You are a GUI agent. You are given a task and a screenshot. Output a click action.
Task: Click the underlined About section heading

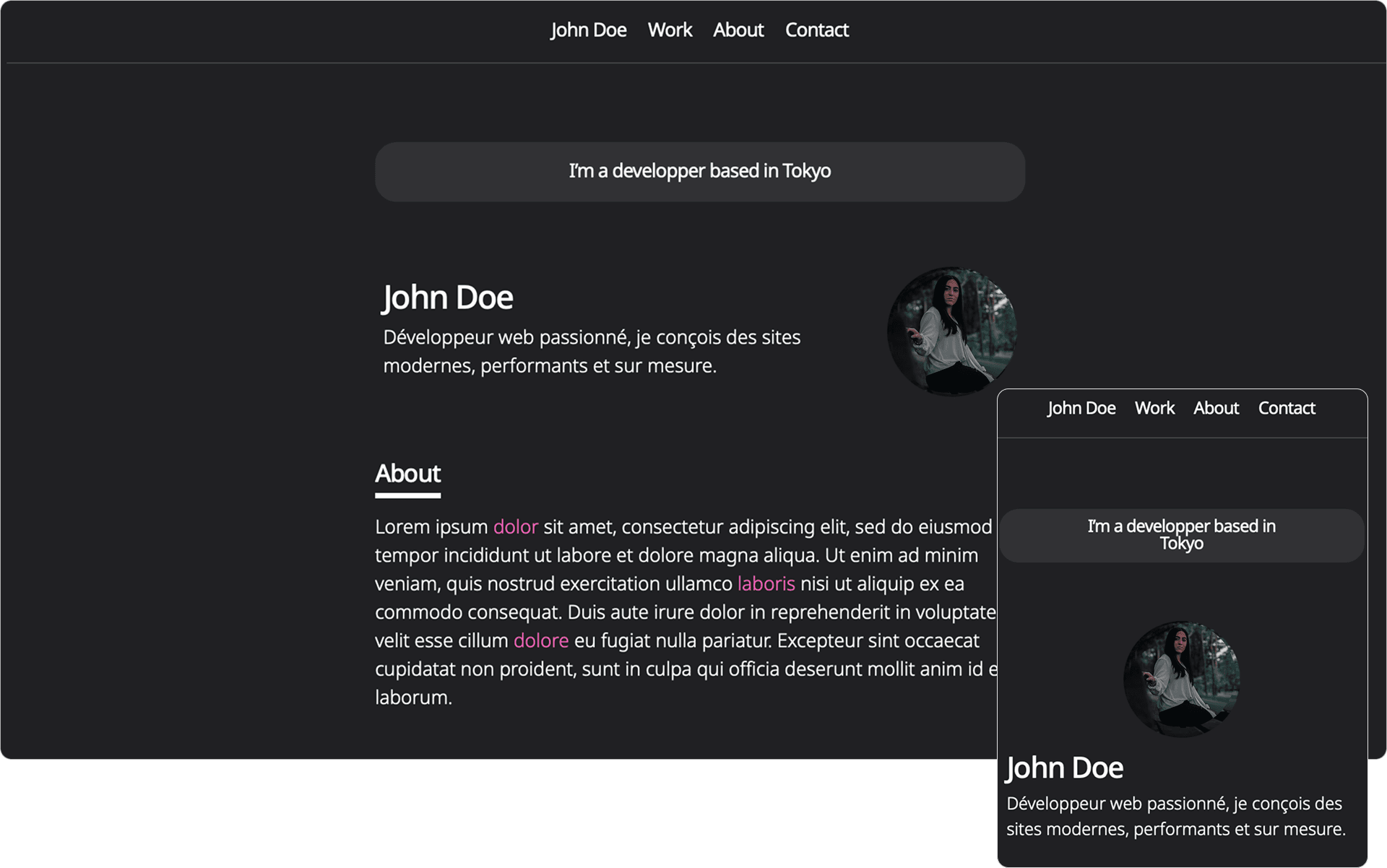tap(407, 474)
